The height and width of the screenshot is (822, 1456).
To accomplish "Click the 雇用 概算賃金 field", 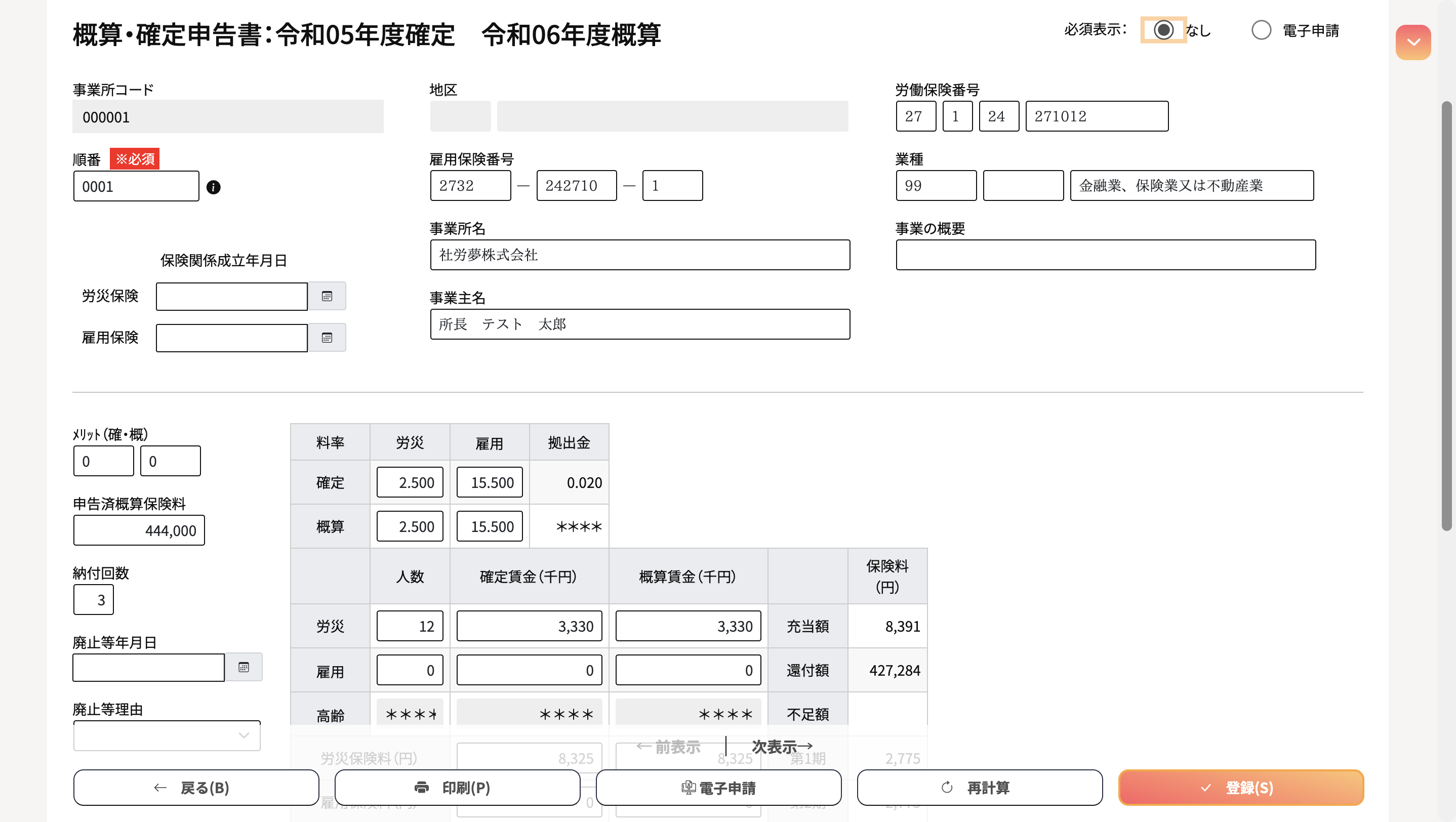I will 688,670.
